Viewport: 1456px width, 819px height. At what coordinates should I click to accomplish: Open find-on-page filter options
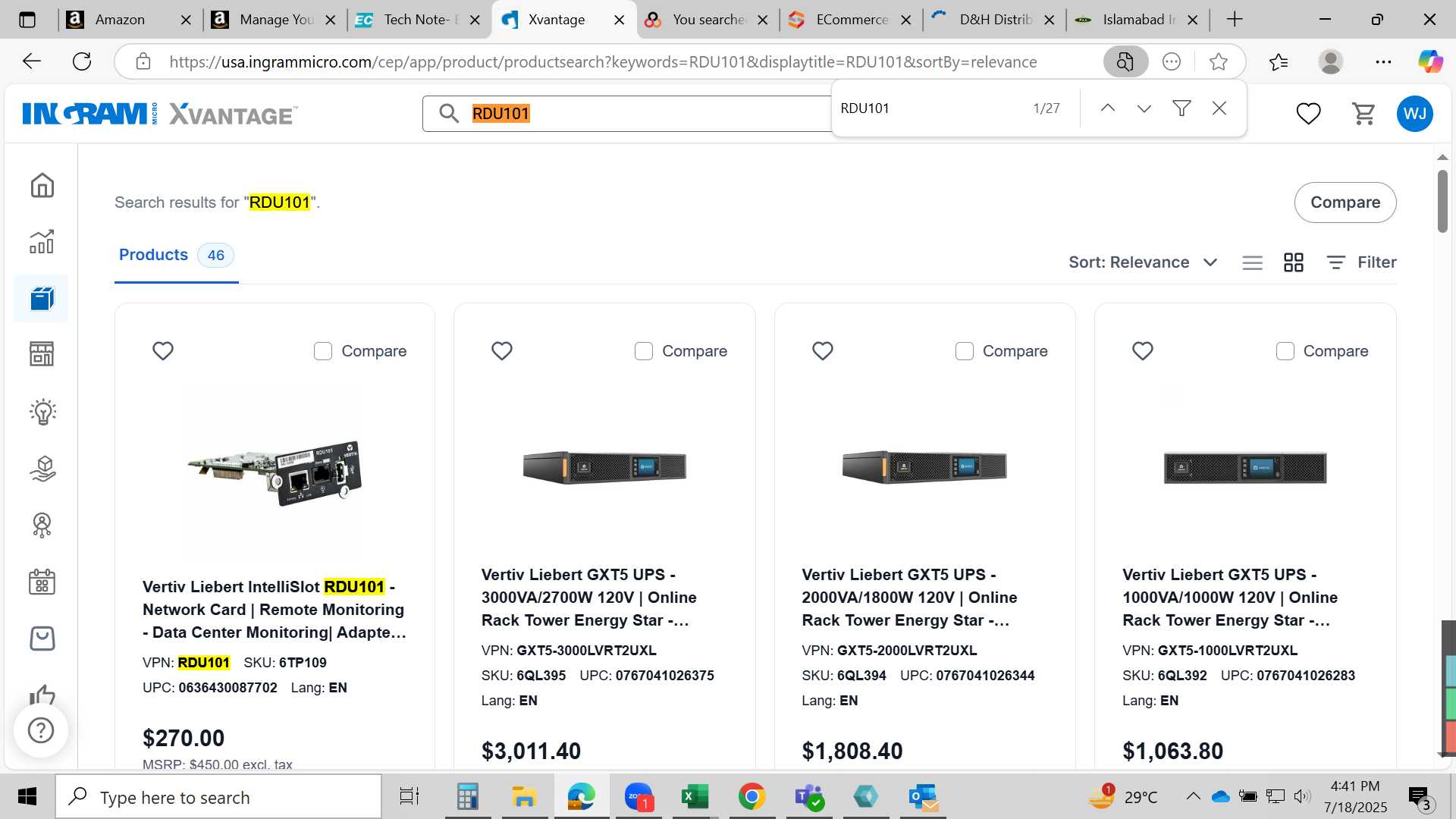pyautogui.click(x=1181, y=108)
